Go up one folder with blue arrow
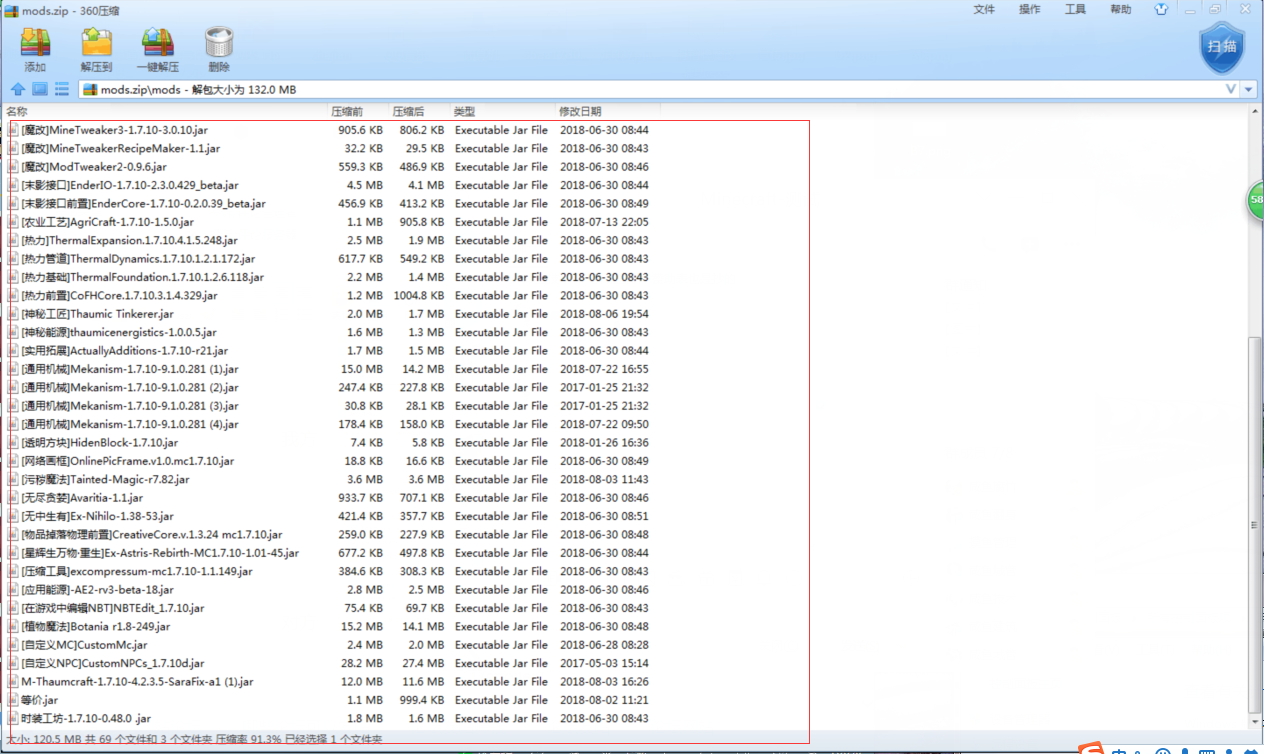Image resolution: width=1264 pixels, height=754 pixels. (17, 90)
